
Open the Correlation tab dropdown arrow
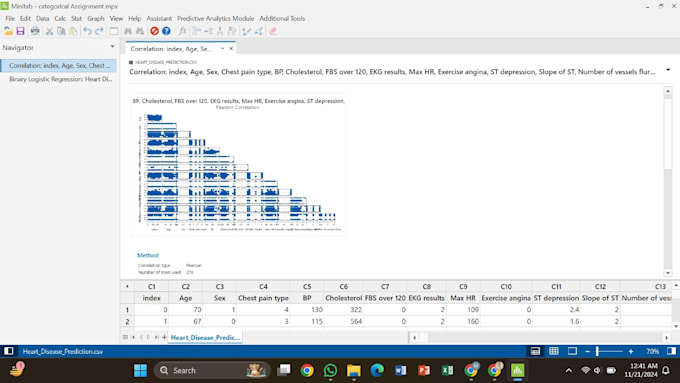click(222, 49)
